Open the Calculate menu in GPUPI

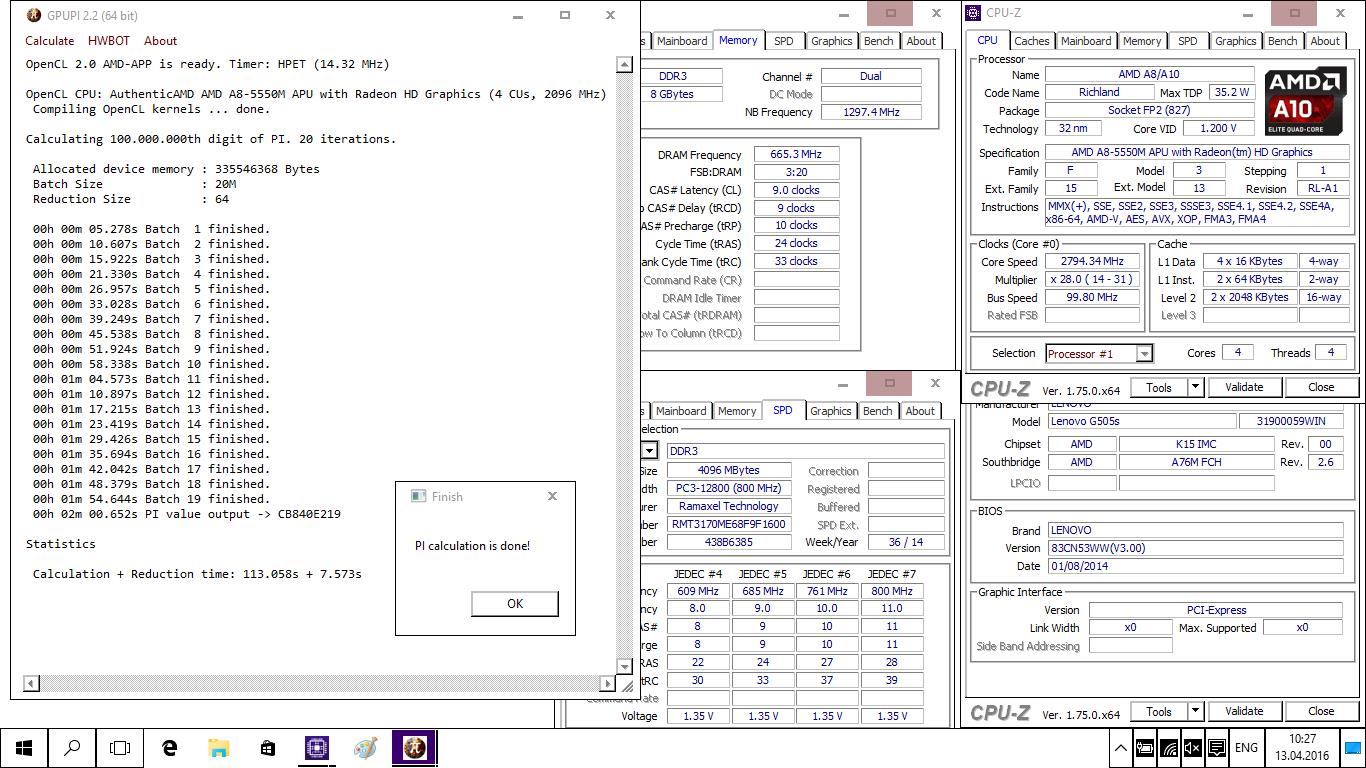(x=50, y=41)
